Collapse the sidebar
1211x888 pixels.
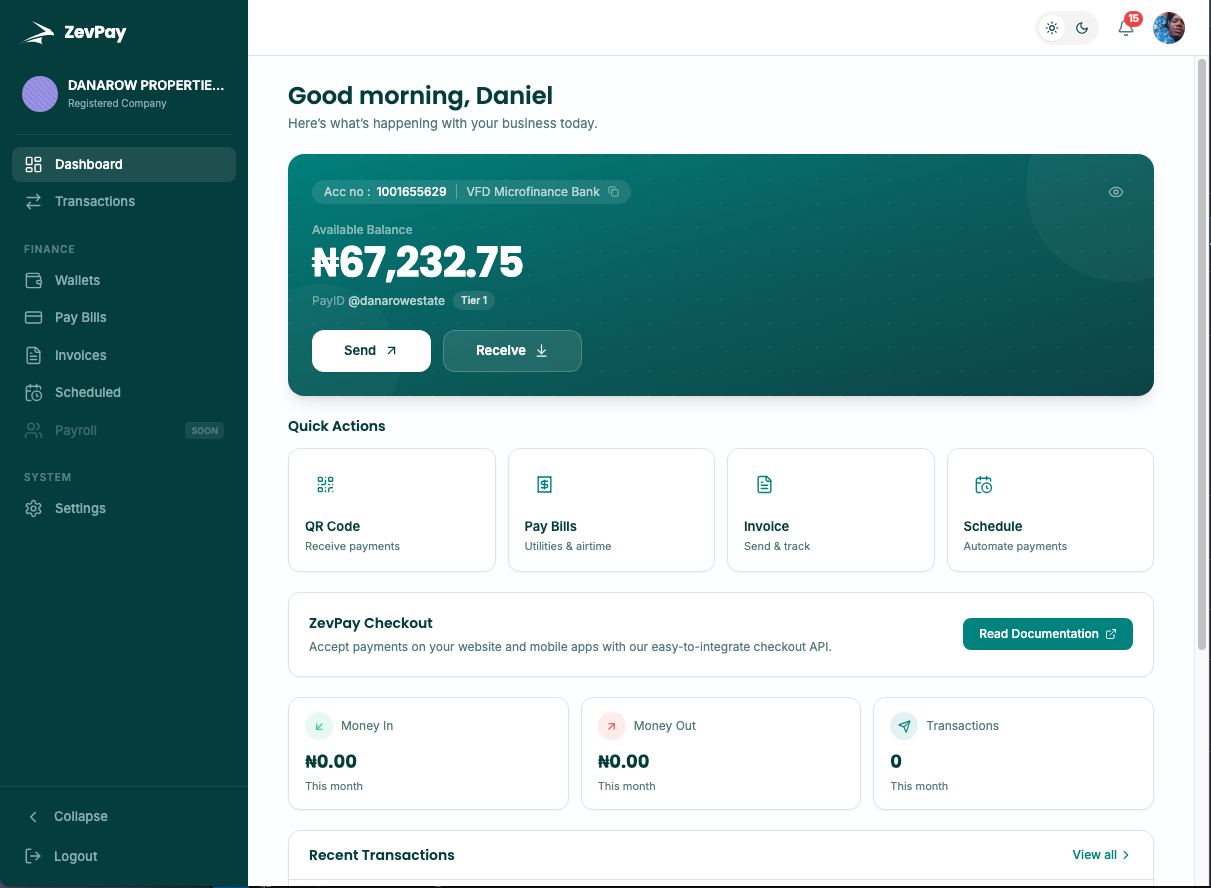[x=124, y=816]
